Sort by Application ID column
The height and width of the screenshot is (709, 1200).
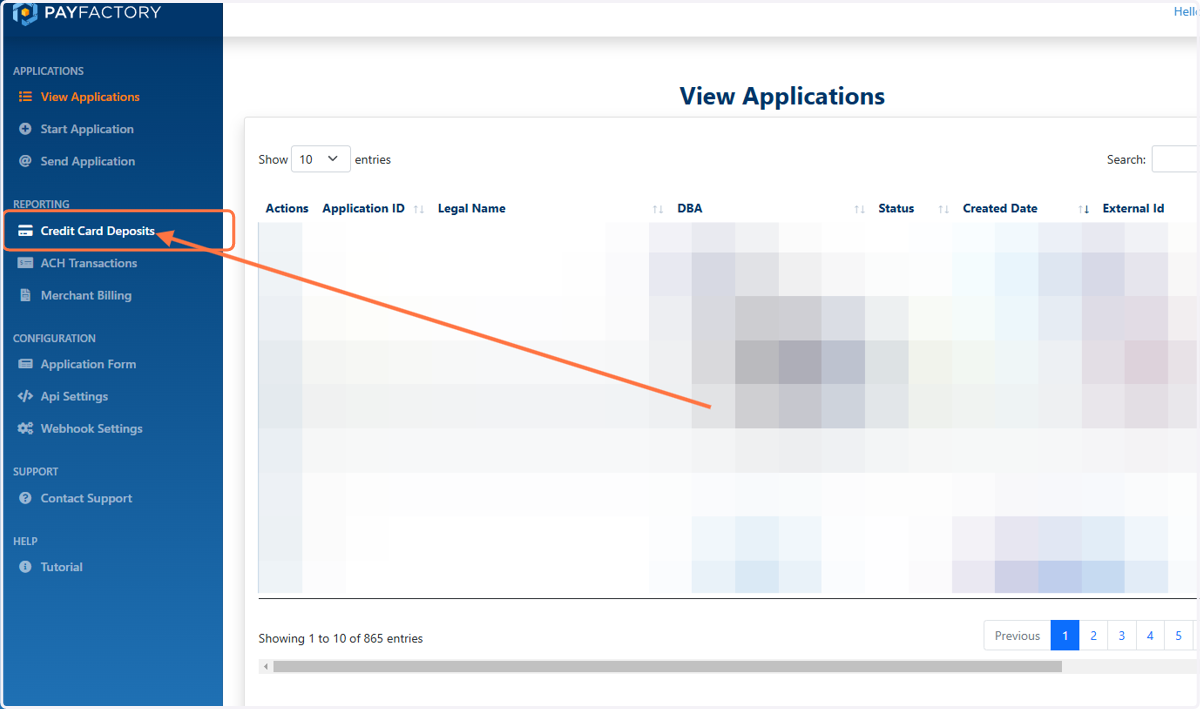372,209
